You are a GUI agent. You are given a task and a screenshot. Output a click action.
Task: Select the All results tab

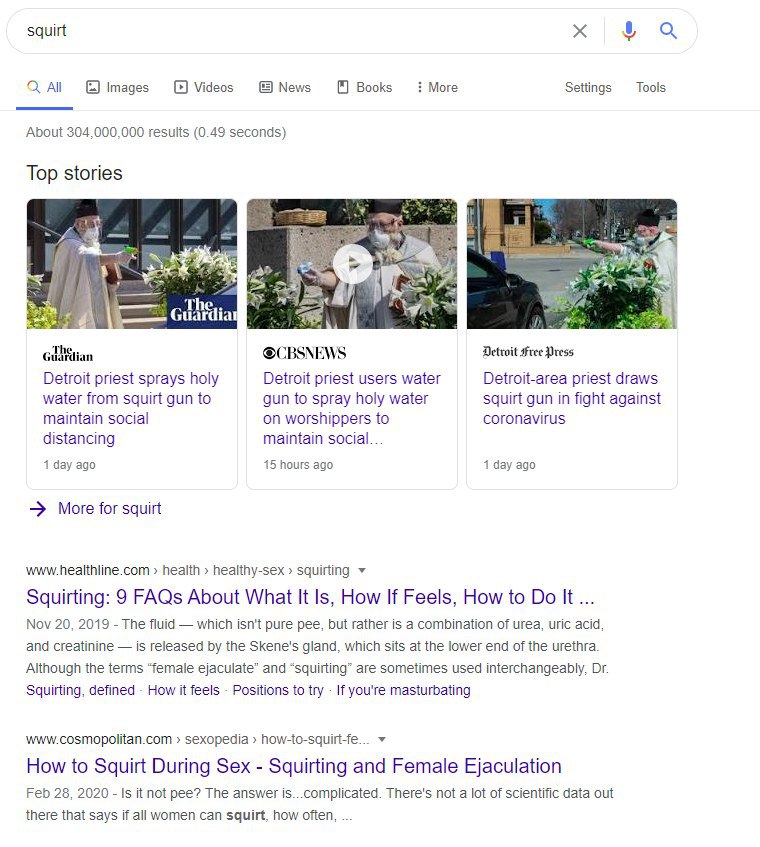[44, 88]
